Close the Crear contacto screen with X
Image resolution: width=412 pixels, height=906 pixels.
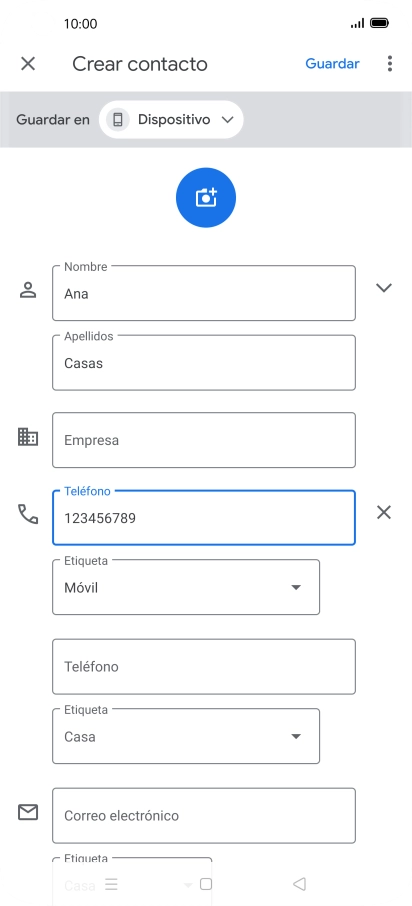click(x=28, y=64)
